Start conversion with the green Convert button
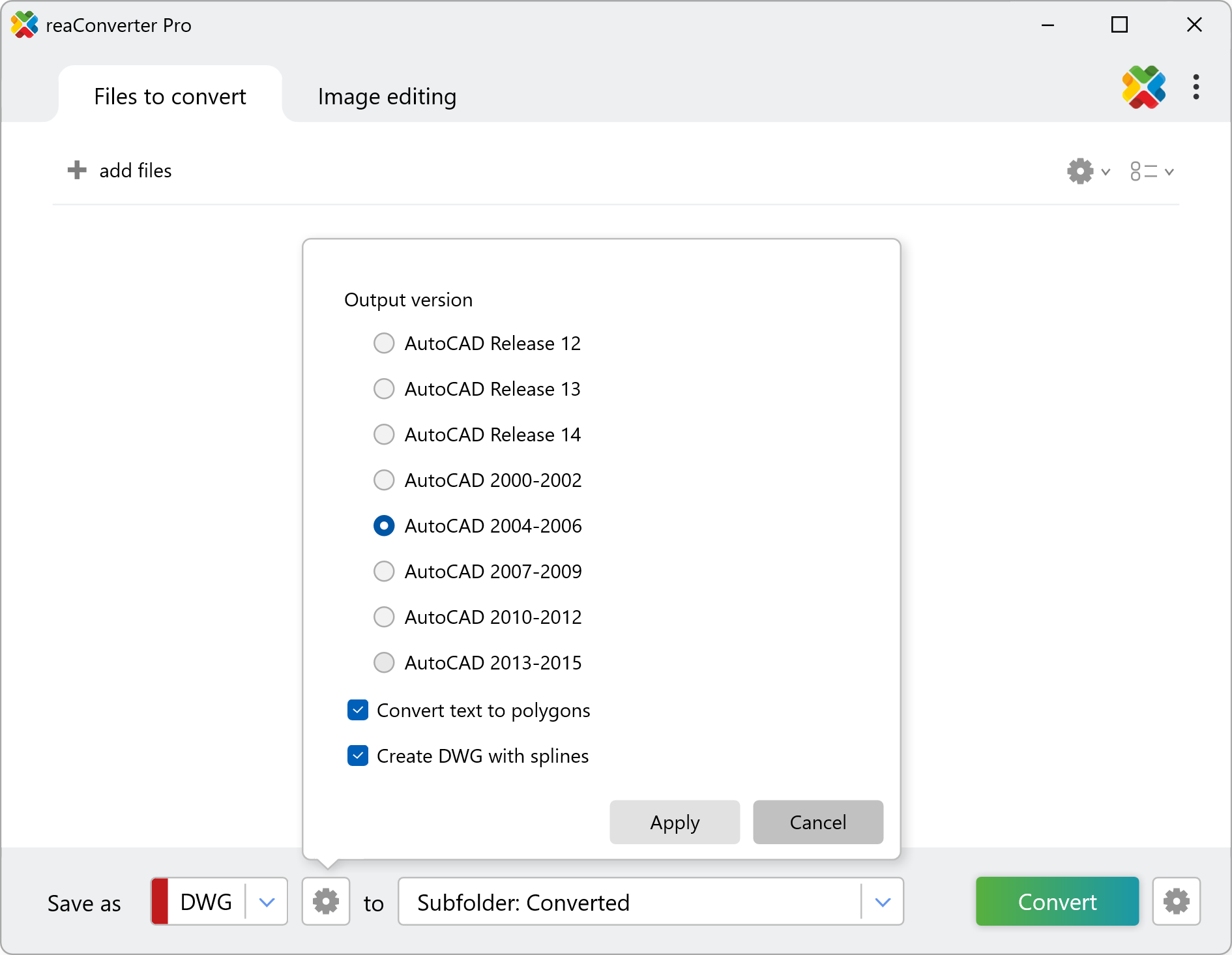1232x955 pixels. (1057, 902)
